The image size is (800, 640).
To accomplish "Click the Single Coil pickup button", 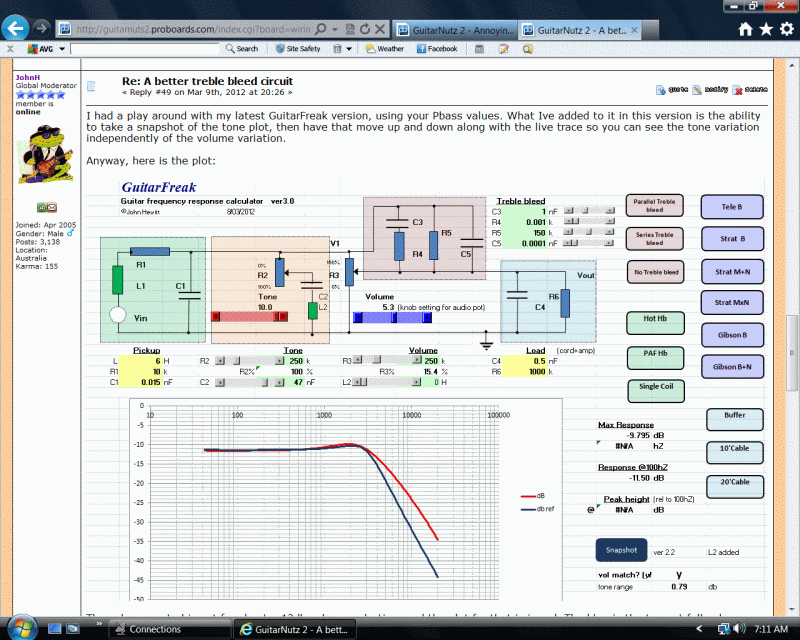I will tap(656, 391).
